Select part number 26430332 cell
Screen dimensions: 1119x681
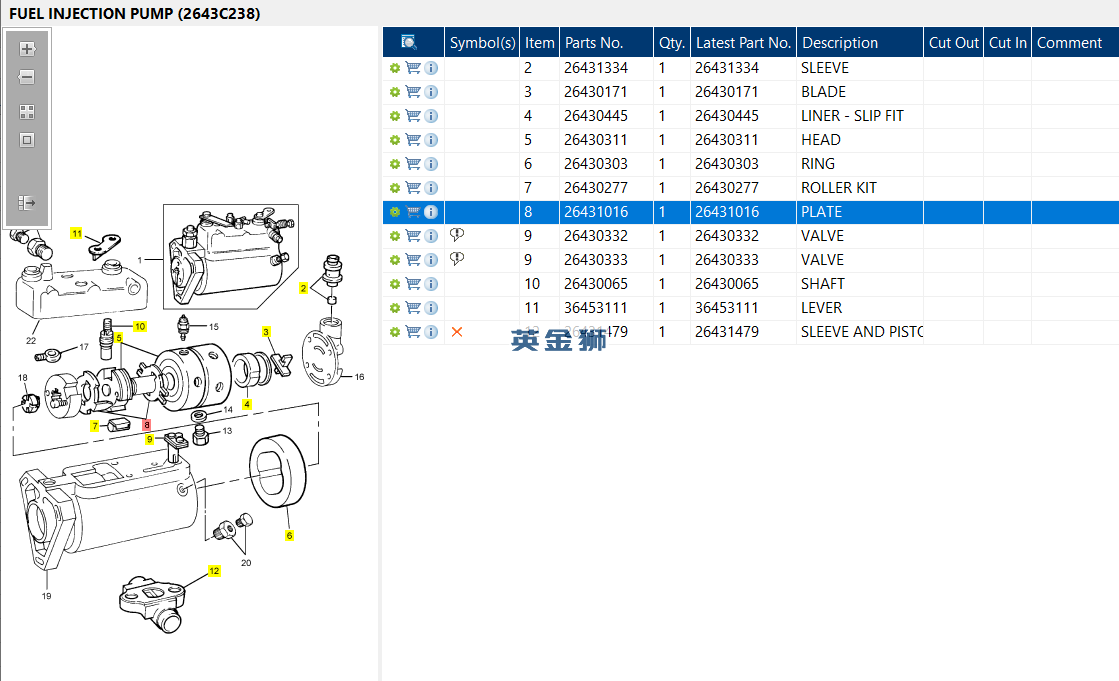pyautogui.click(x=607, y=236)
